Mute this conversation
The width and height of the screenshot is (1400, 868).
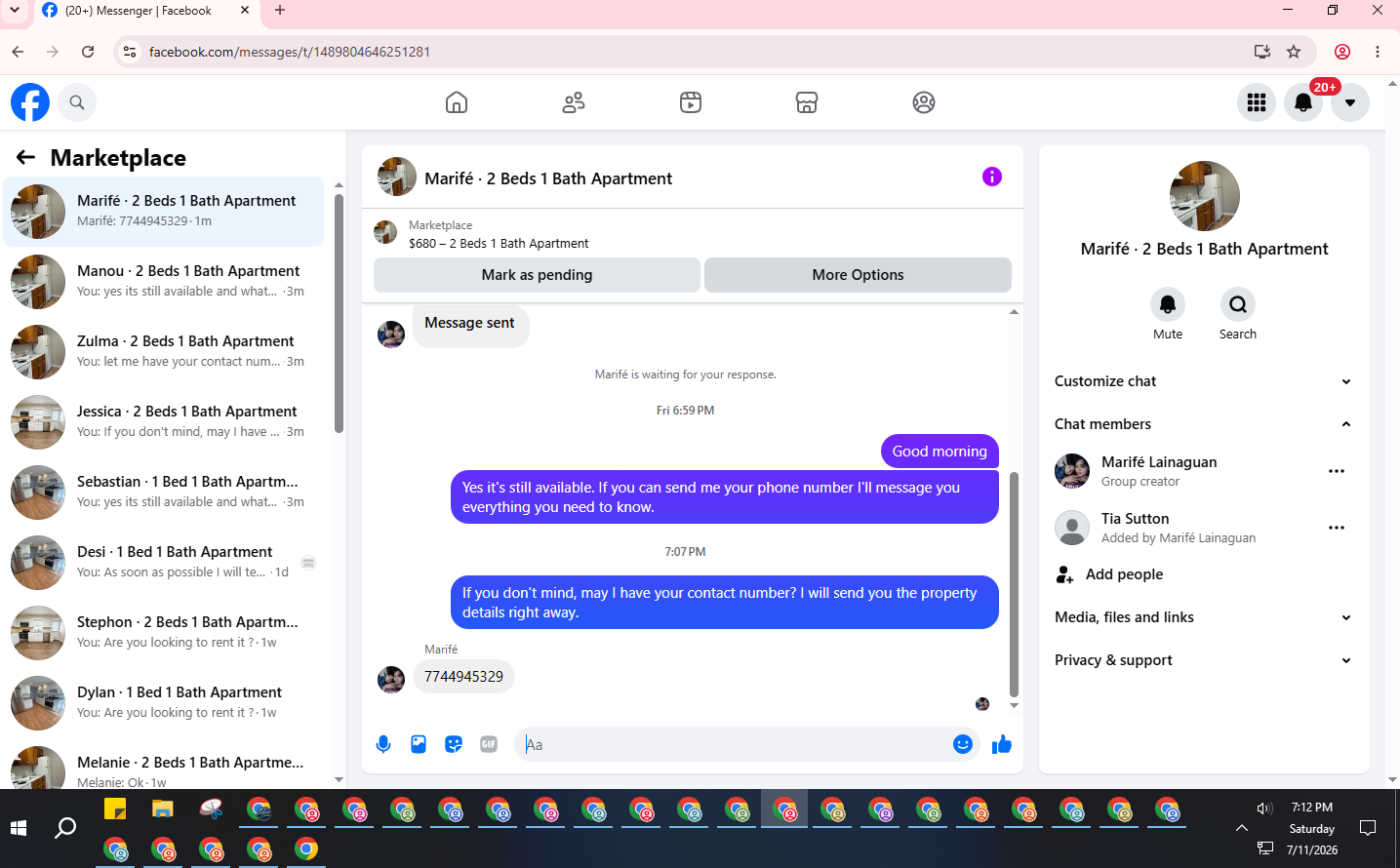pyautogui.click(x=1168, y=304)
